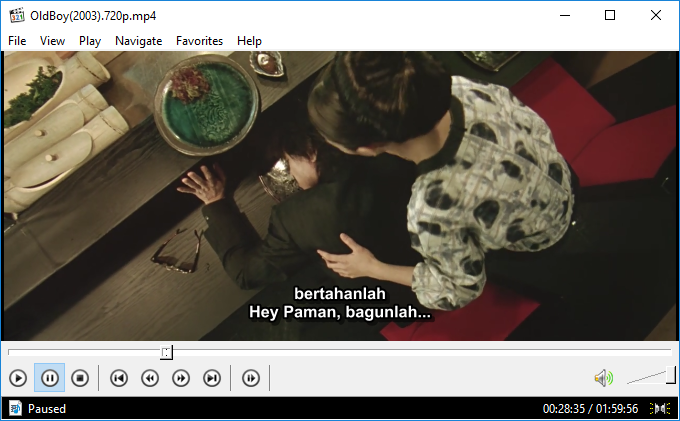Open the Play menu
Viewport: 680px width, 421px height.
click(90, 41)
